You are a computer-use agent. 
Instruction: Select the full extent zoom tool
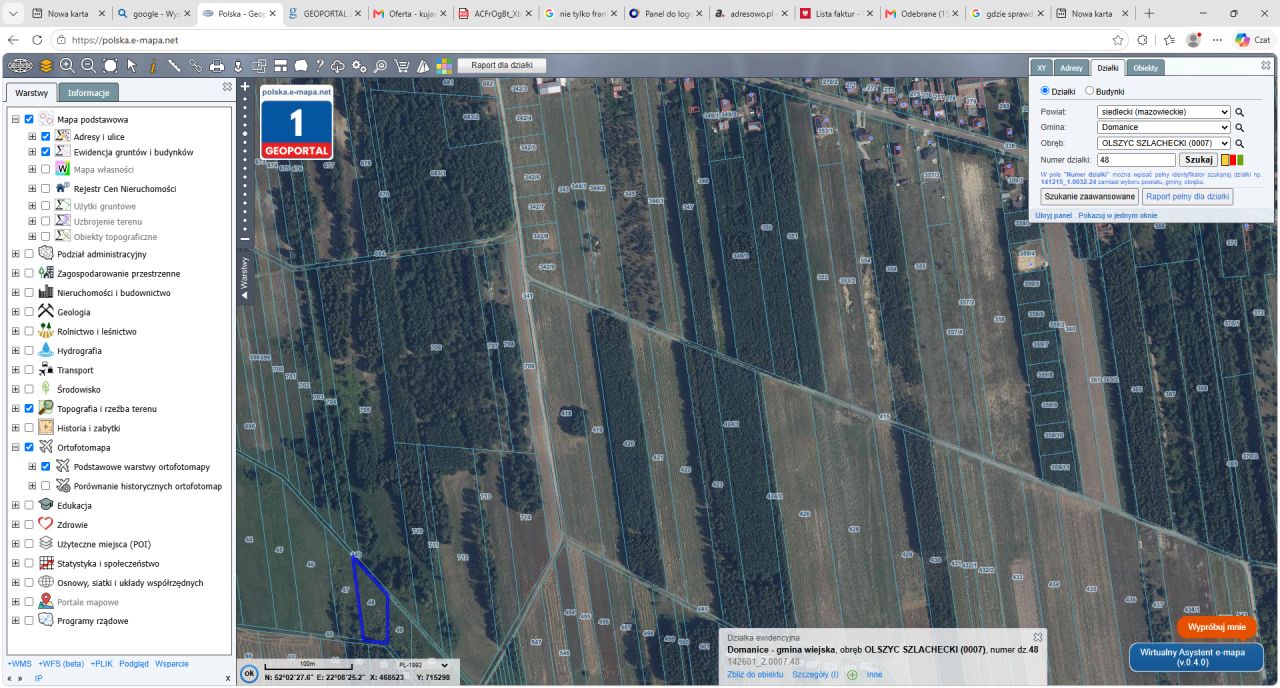pos(110,66)
